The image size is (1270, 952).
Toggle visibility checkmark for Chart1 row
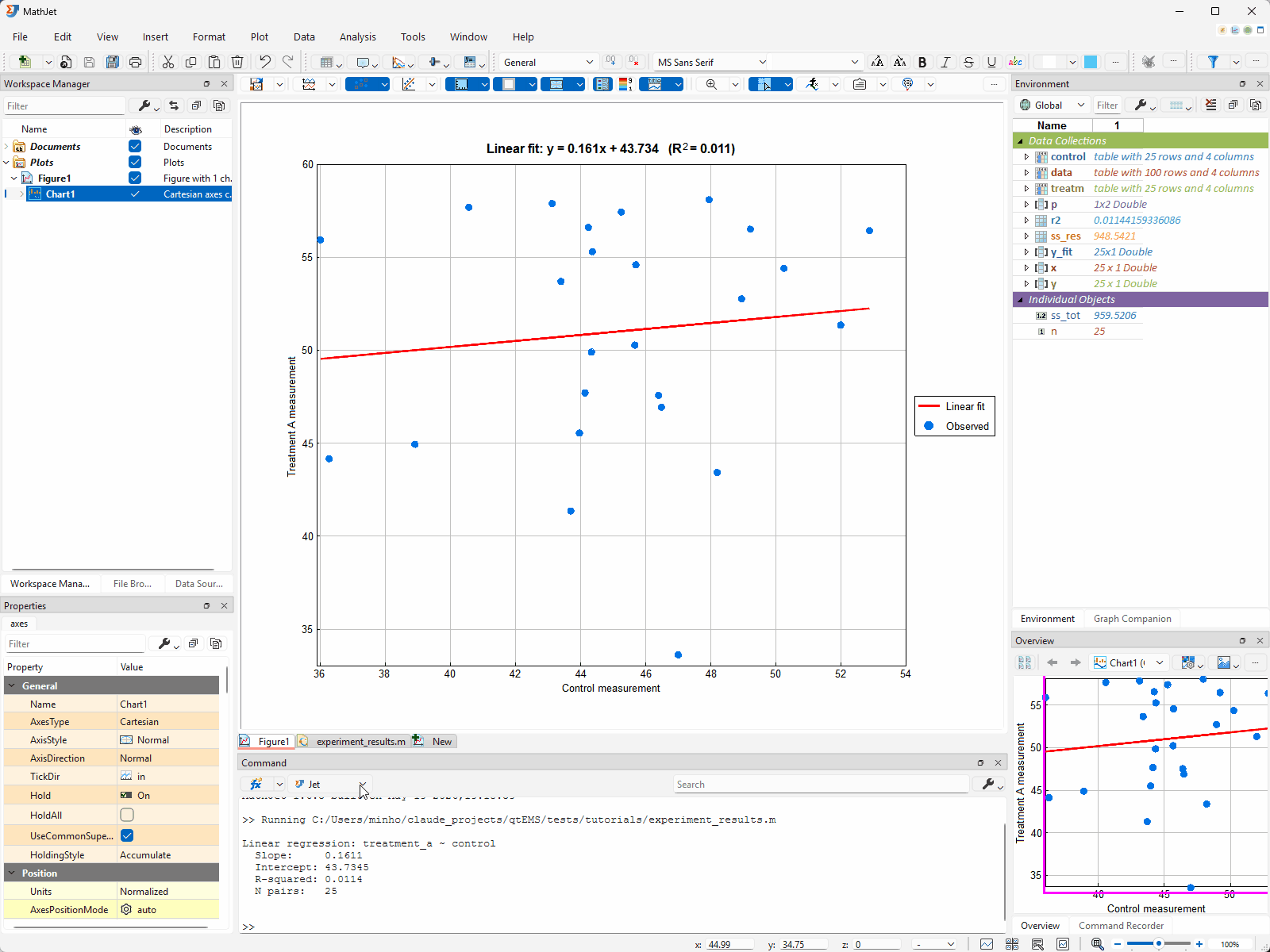point(135,194)
